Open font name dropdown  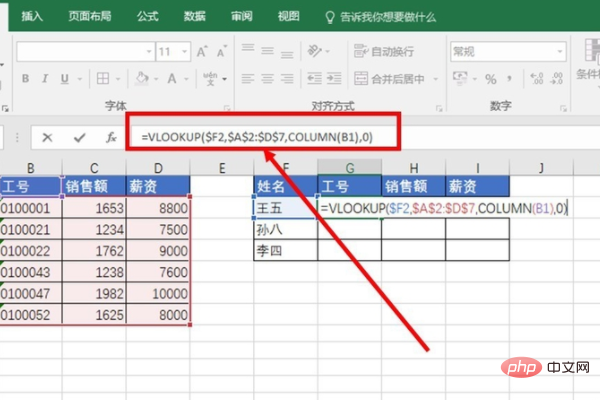click(x=149, y=51)
